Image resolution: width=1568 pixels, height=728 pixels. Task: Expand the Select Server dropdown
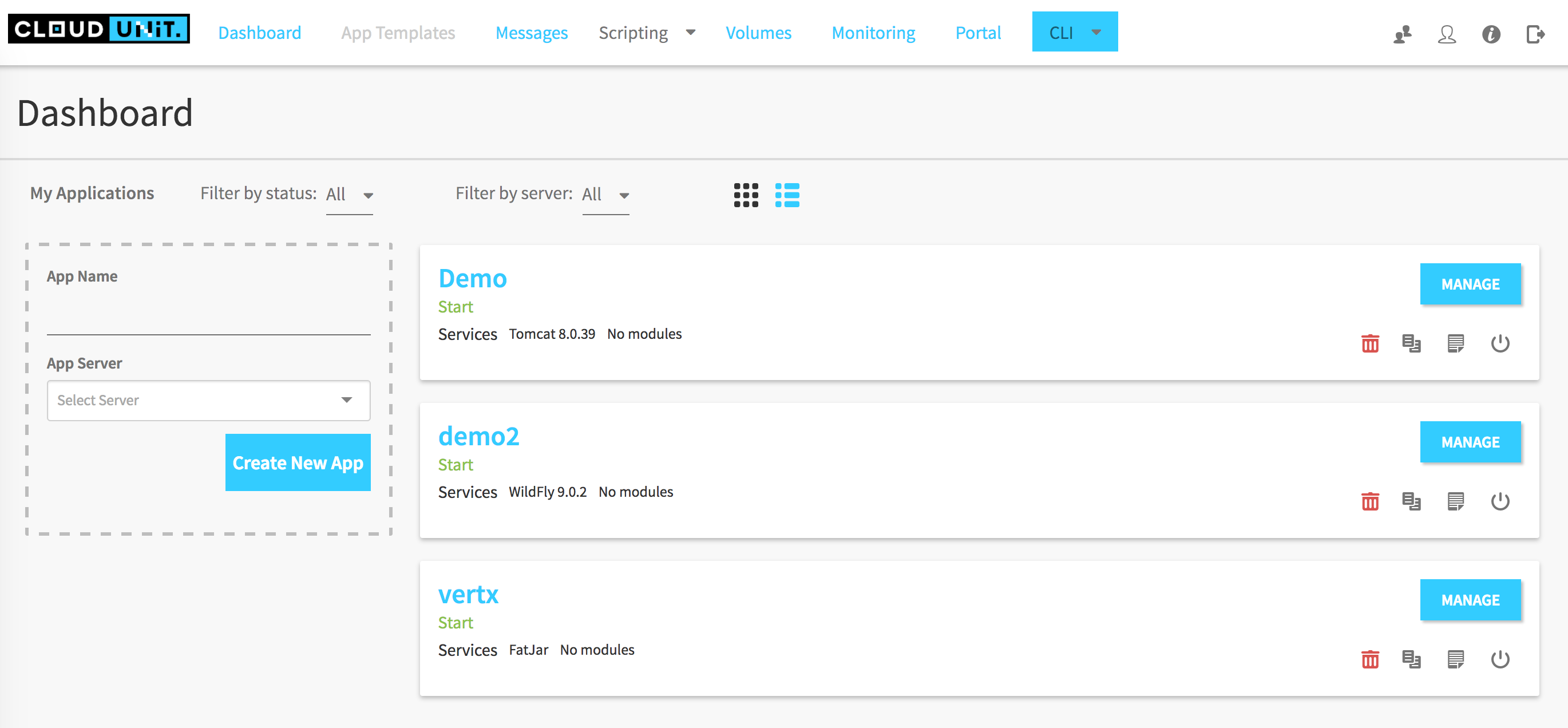pos(208,401)
